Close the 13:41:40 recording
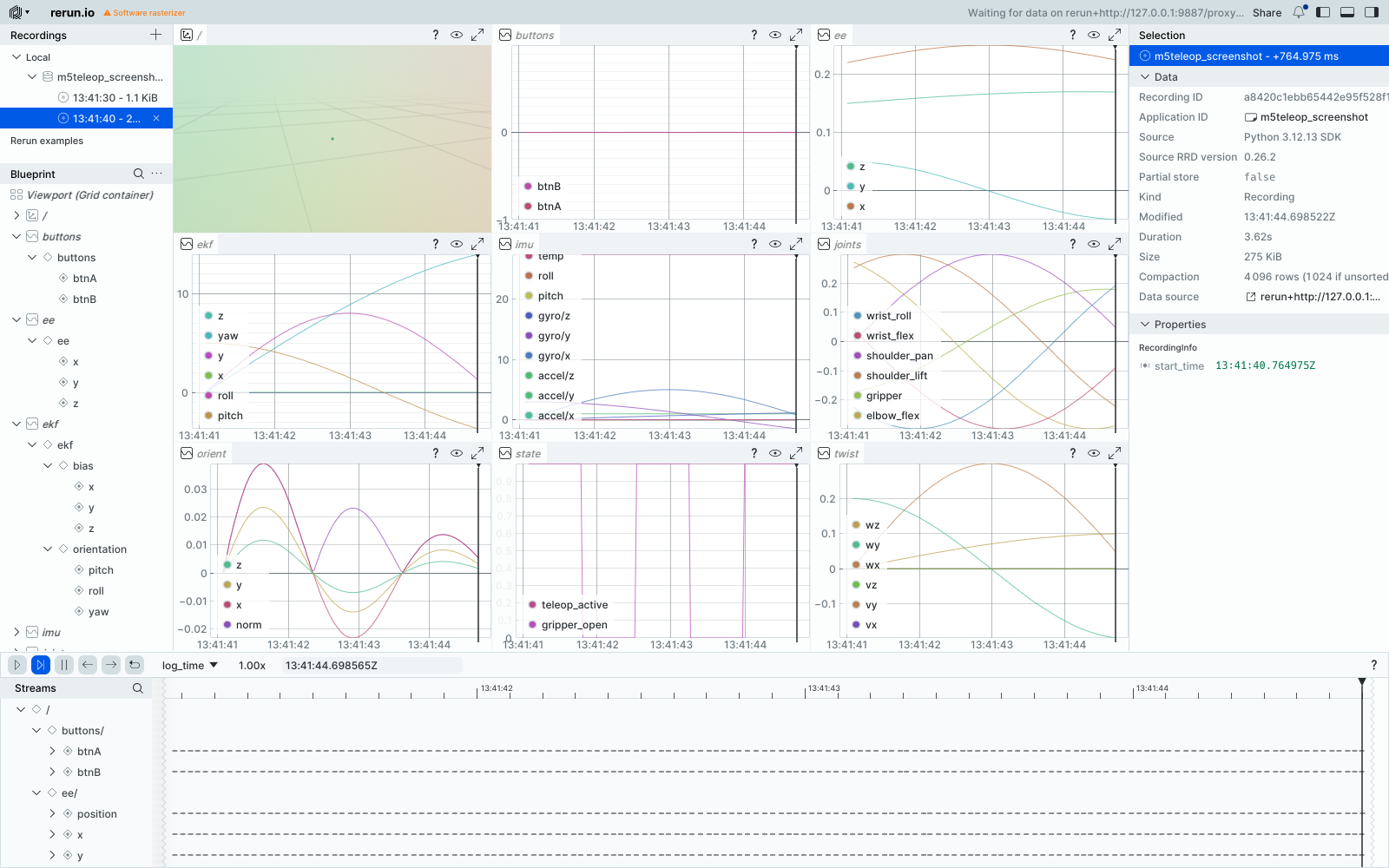Viewport: 1389px width, 868px height. pyautogui.click(x=156, y=118)
